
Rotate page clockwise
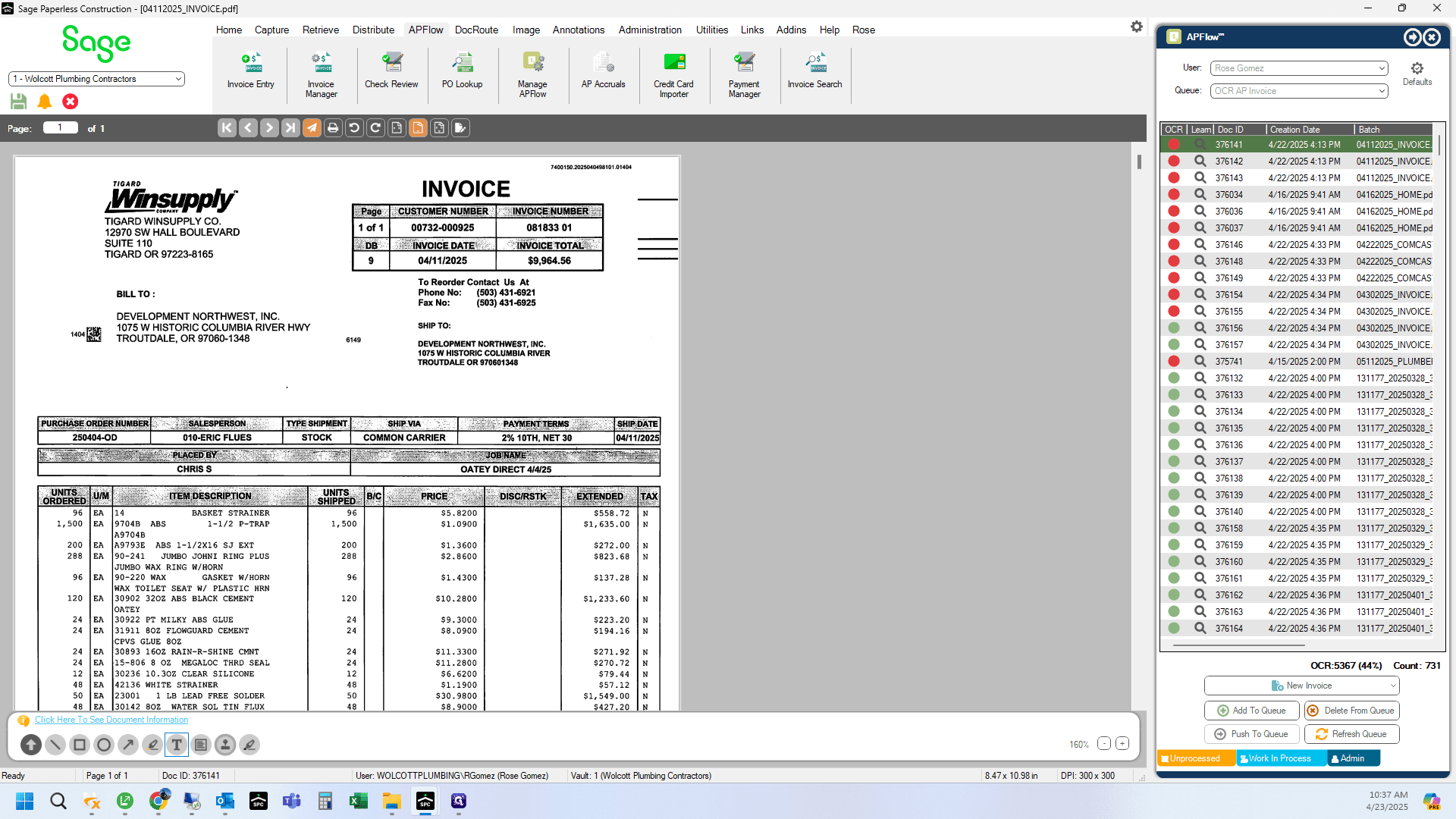(x=375, y=128)
